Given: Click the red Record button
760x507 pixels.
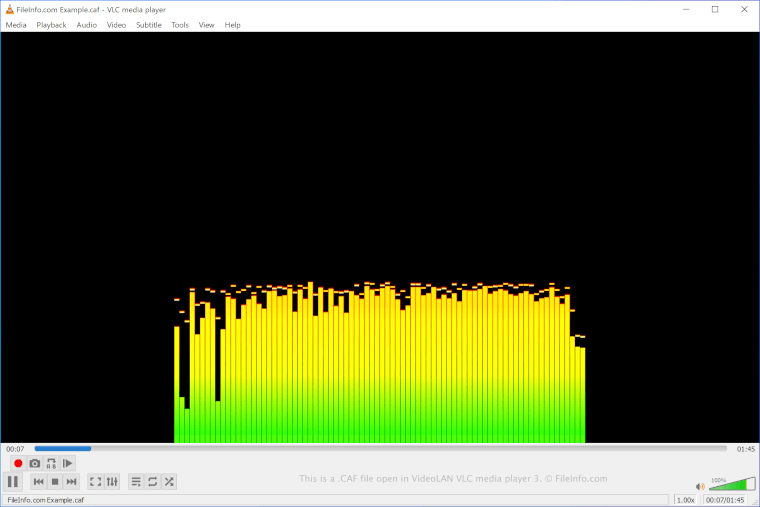Looking at the screenshot, I should [x=18, y=463].
